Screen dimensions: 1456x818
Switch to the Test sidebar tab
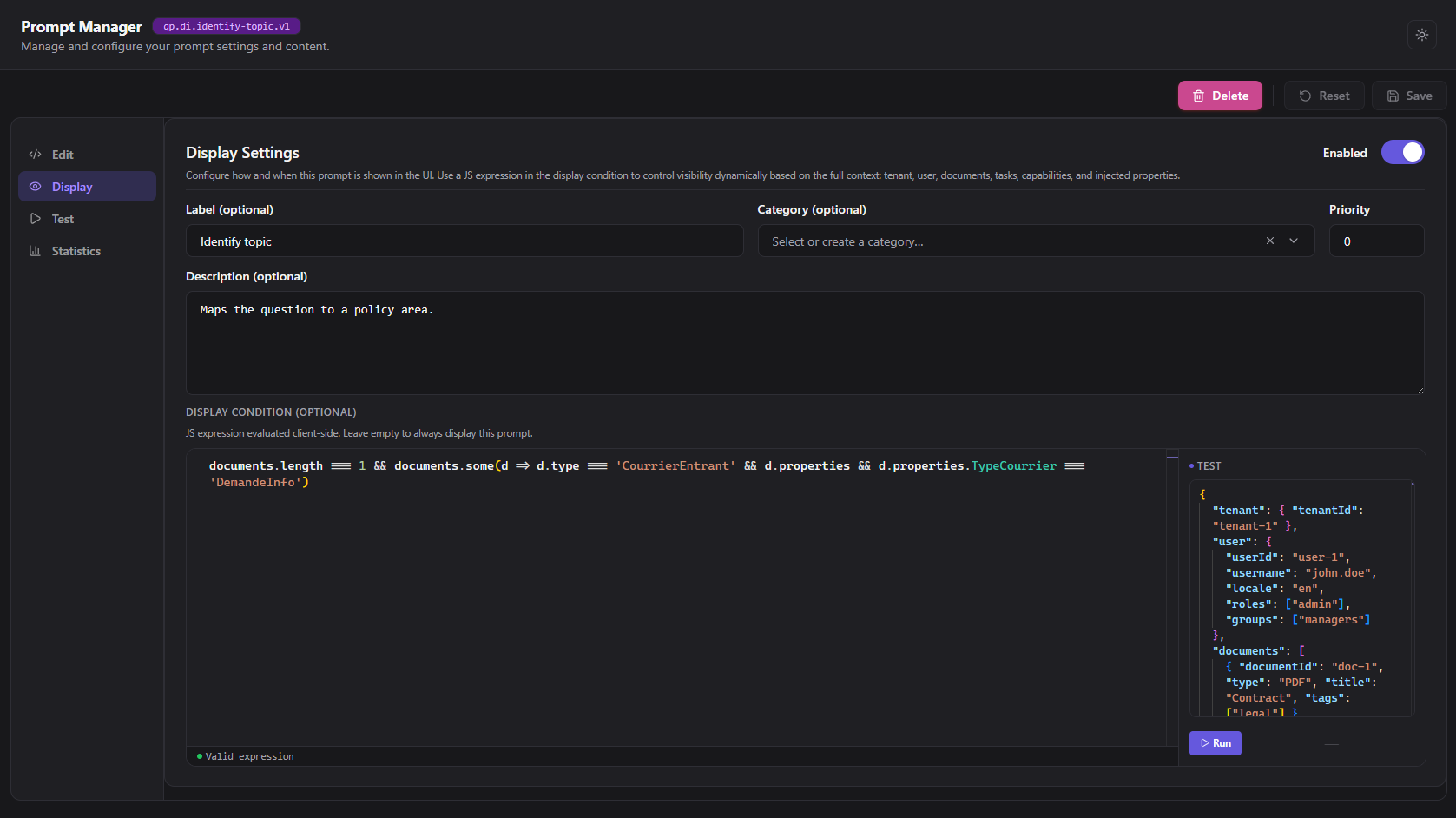click(x=87, y=219)
